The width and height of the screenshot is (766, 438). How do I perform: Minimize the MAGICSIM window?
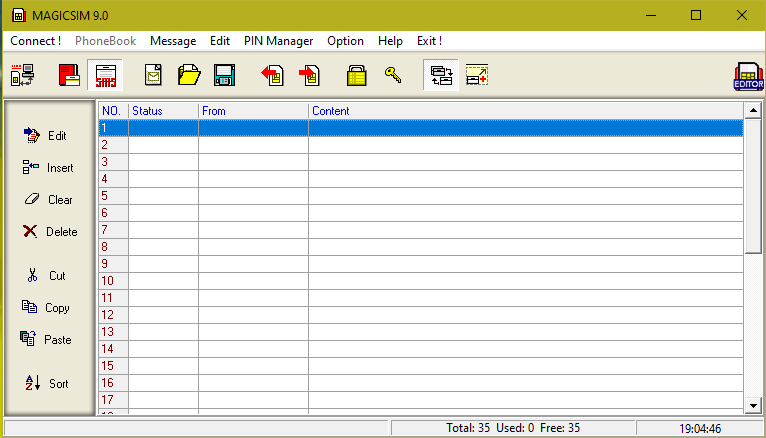[651, 15]
